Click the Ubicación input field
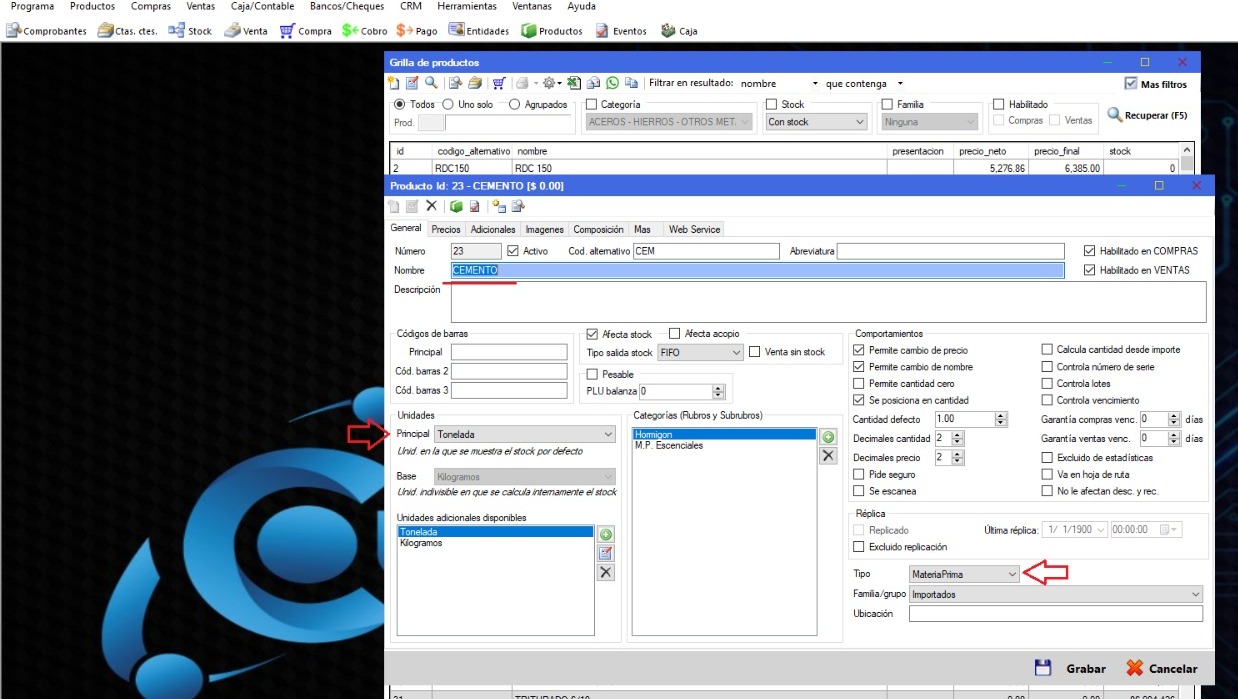Screen dimensions: 1238x699 1056,614
